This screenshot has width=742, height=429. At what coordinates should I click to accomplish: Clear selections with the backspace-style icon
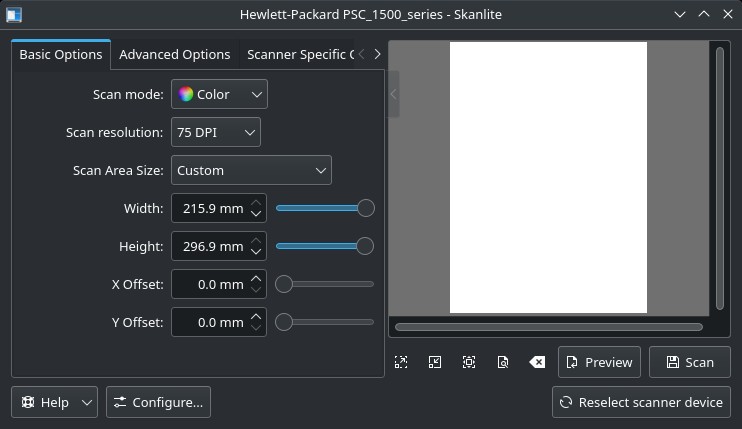click(537, 362)
